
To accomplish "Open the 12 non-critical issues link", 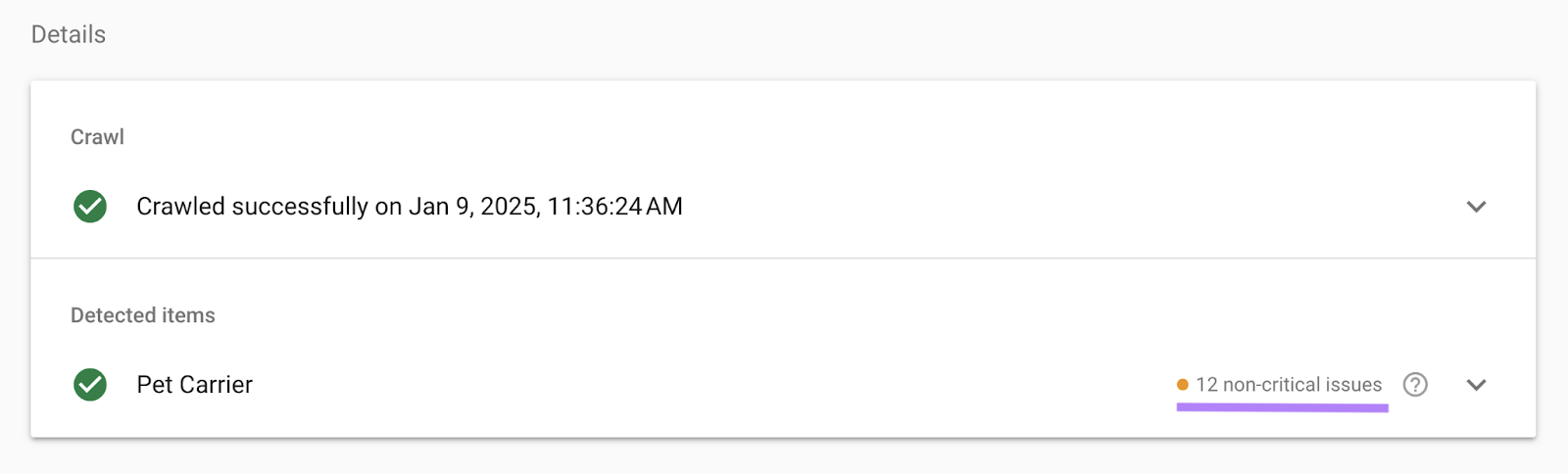I will [x=1288, y=385].
